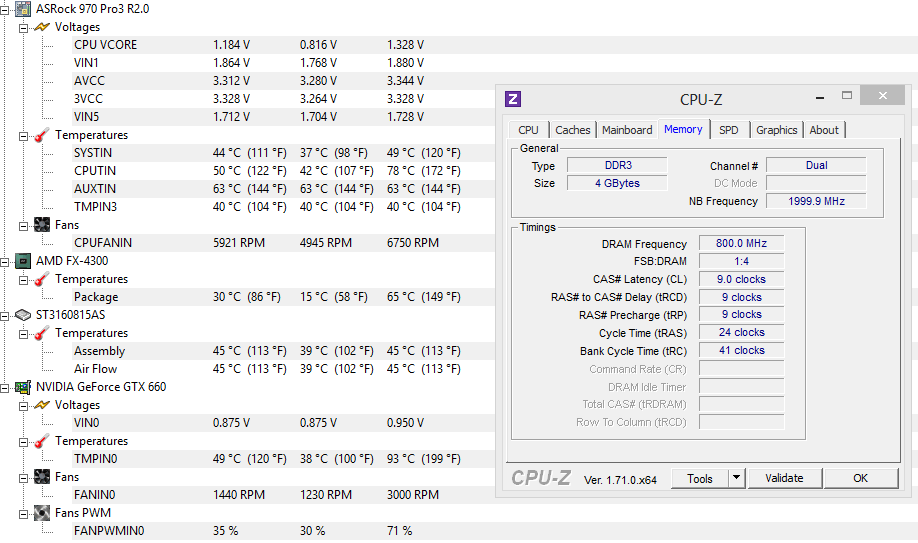Collapse Temperatures under ASRock 970 Pro3
The image size is (918, 543).
coord(23,136)
